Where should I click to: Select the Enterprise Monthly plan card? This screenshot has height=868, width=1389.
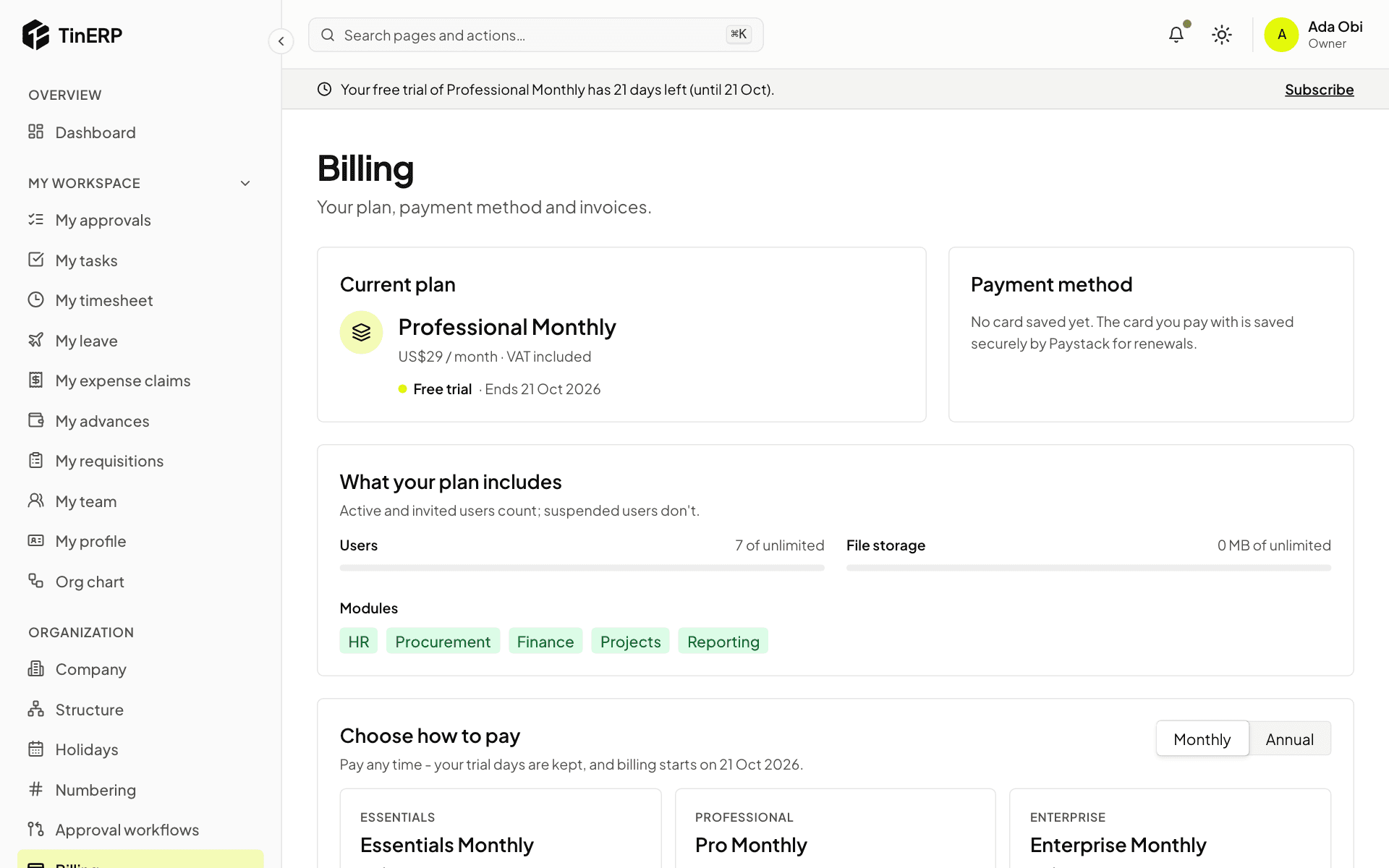(1170, 828)
